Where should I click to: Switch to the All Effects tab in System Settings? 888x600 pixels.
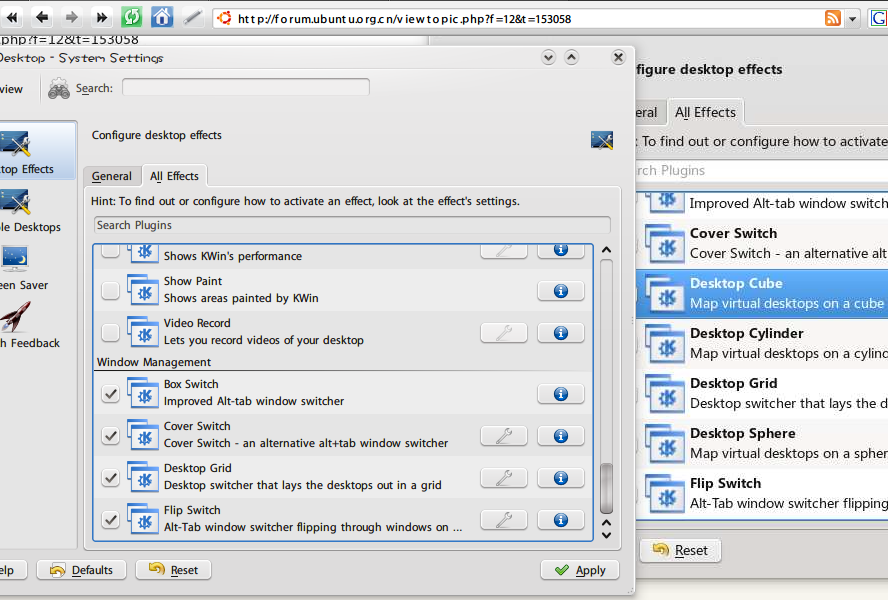point(174,176)
